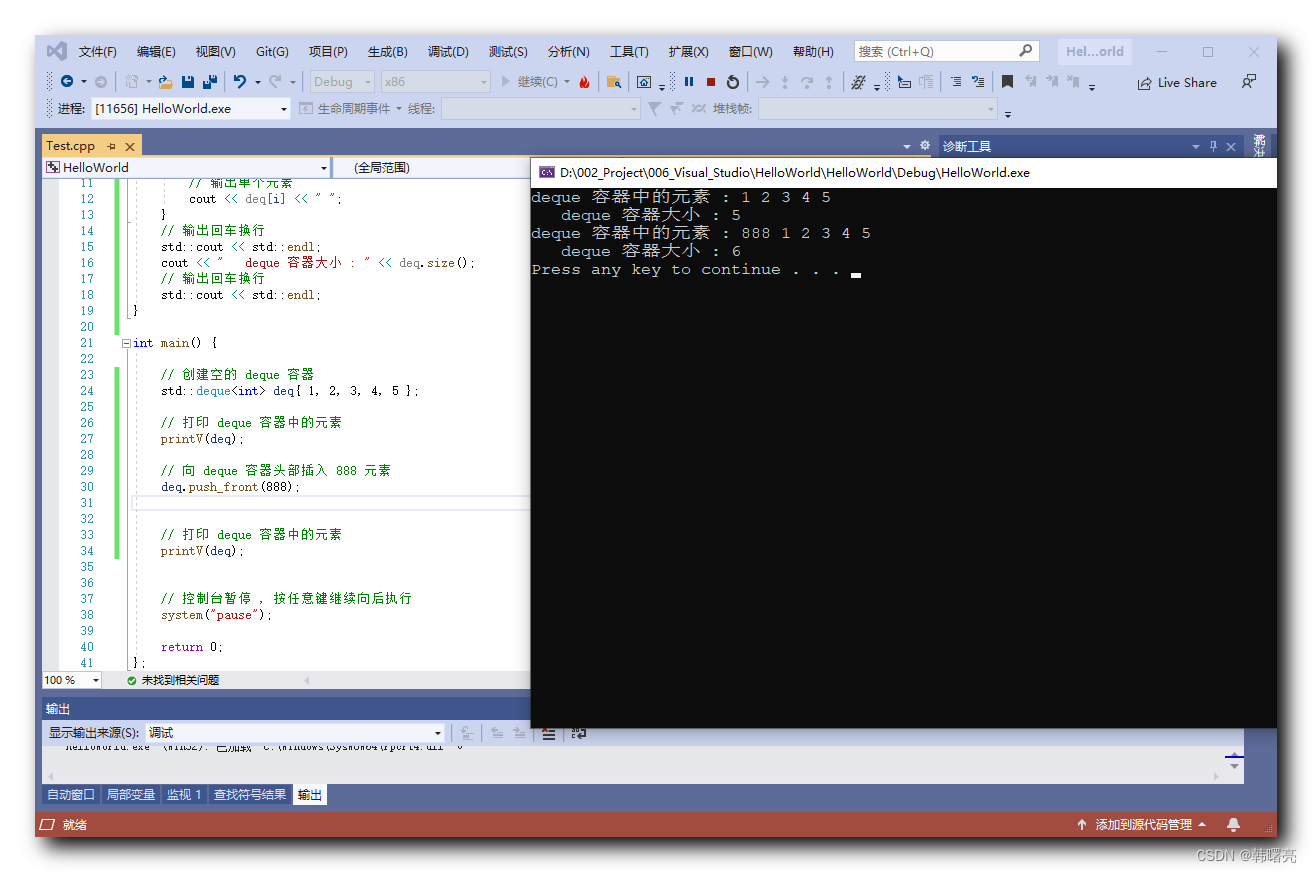
Task: Click the diagnostic tools settings gear
Action: click(x=925, y=145)
